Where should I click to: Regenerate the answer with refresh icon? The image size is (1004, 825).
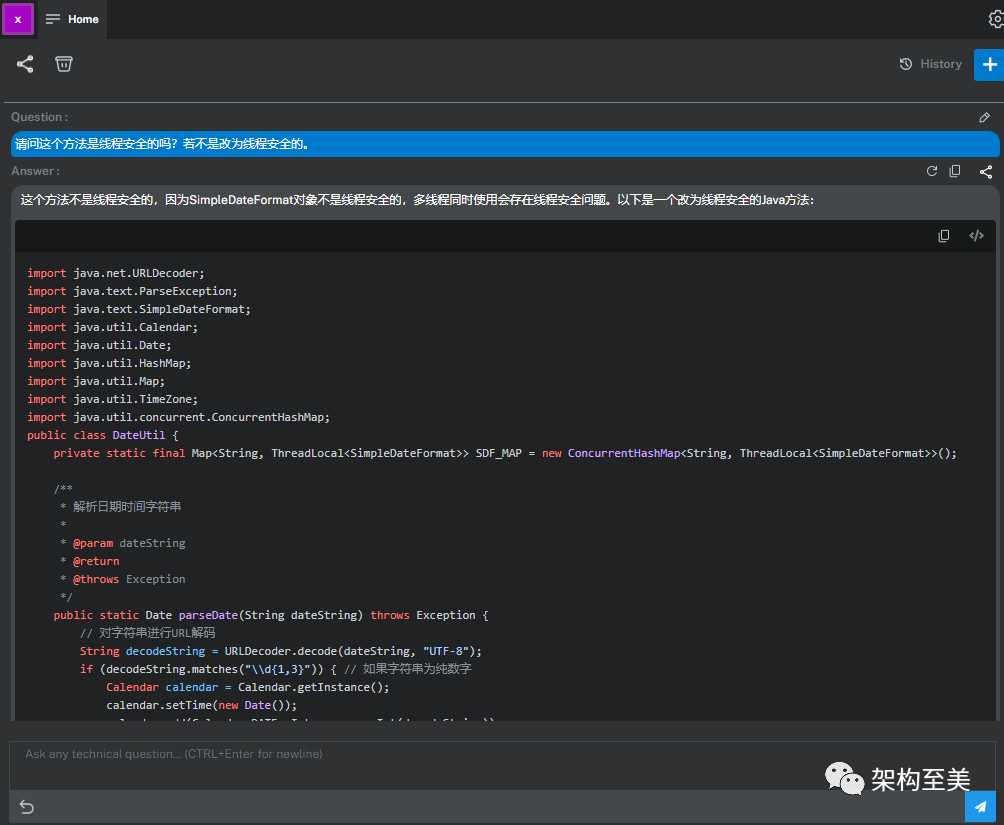[x=932, y=171]
